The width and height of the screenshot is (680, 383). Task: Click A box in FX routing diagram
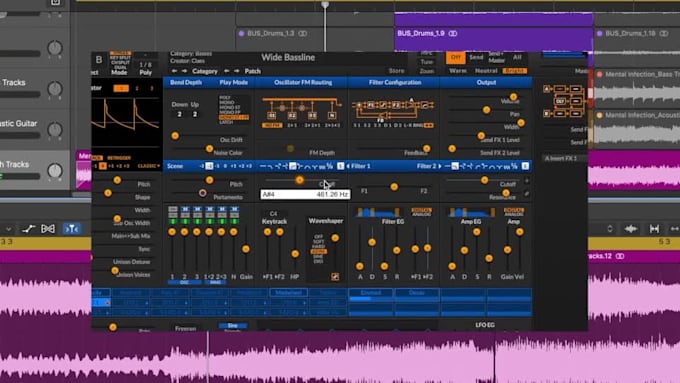click(x=546, y=89)
